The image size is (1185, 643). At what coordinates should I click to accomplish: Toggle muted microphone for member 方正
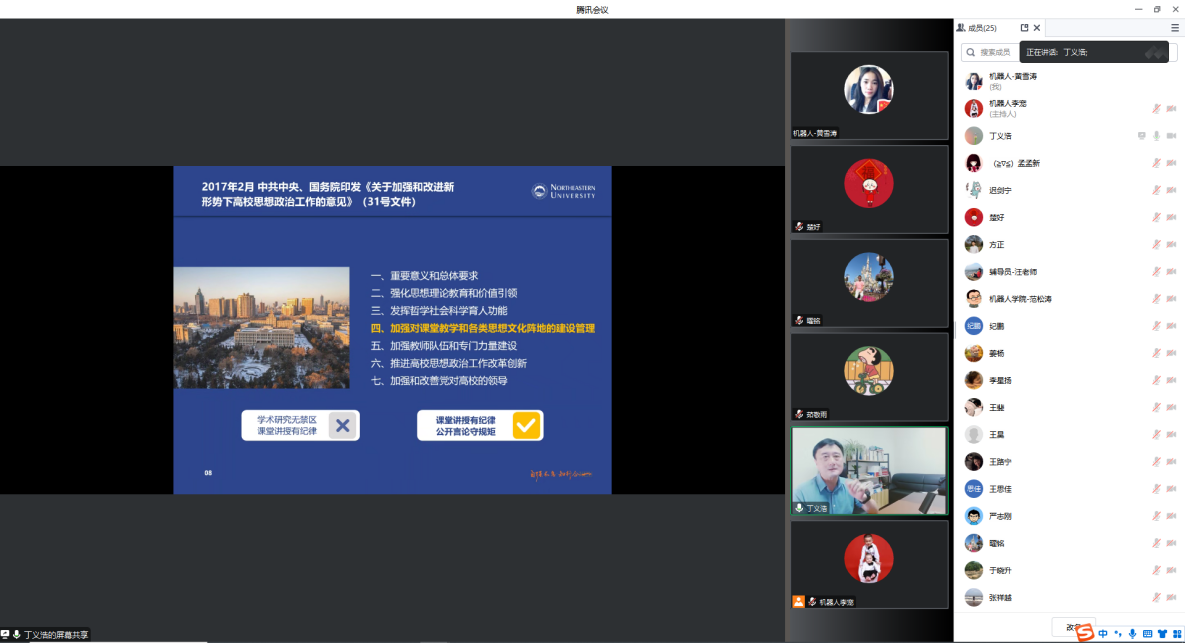1156,244
